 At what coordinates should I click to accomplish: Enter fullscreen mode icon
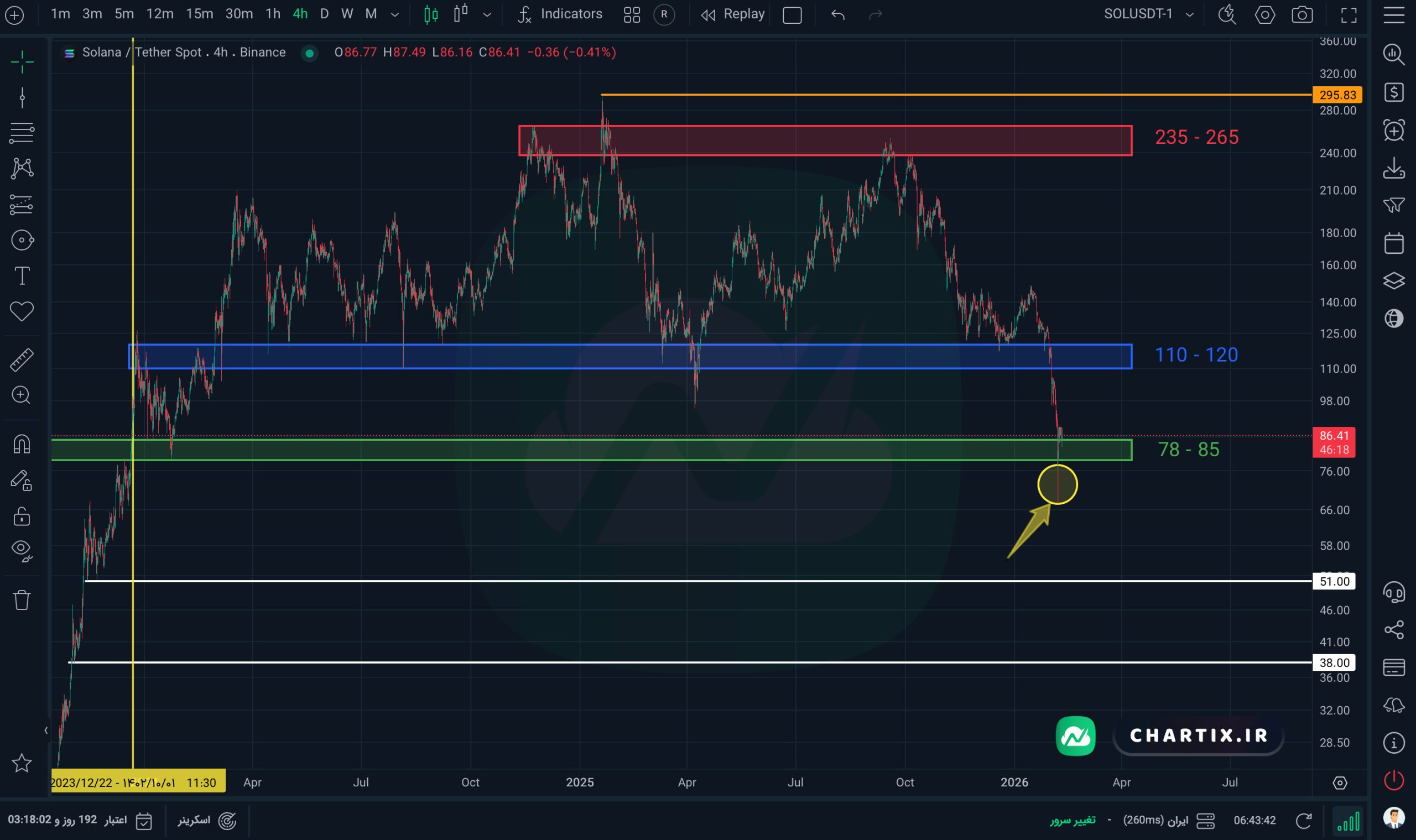click(x=1349, y=15)
